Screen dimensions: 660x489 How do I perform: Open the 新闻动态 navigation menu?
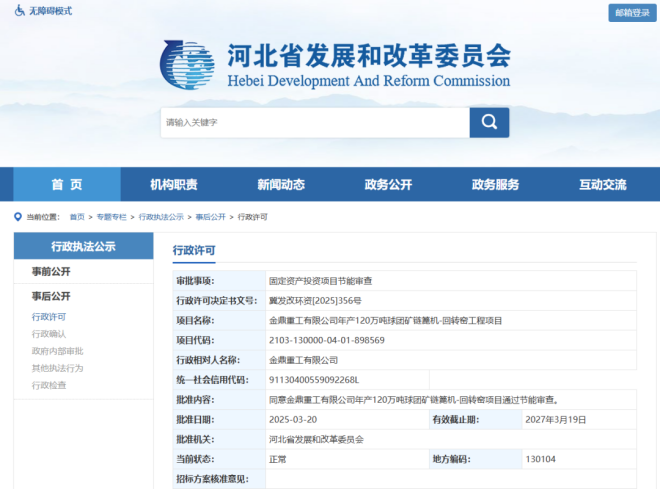tap(281, 184)
